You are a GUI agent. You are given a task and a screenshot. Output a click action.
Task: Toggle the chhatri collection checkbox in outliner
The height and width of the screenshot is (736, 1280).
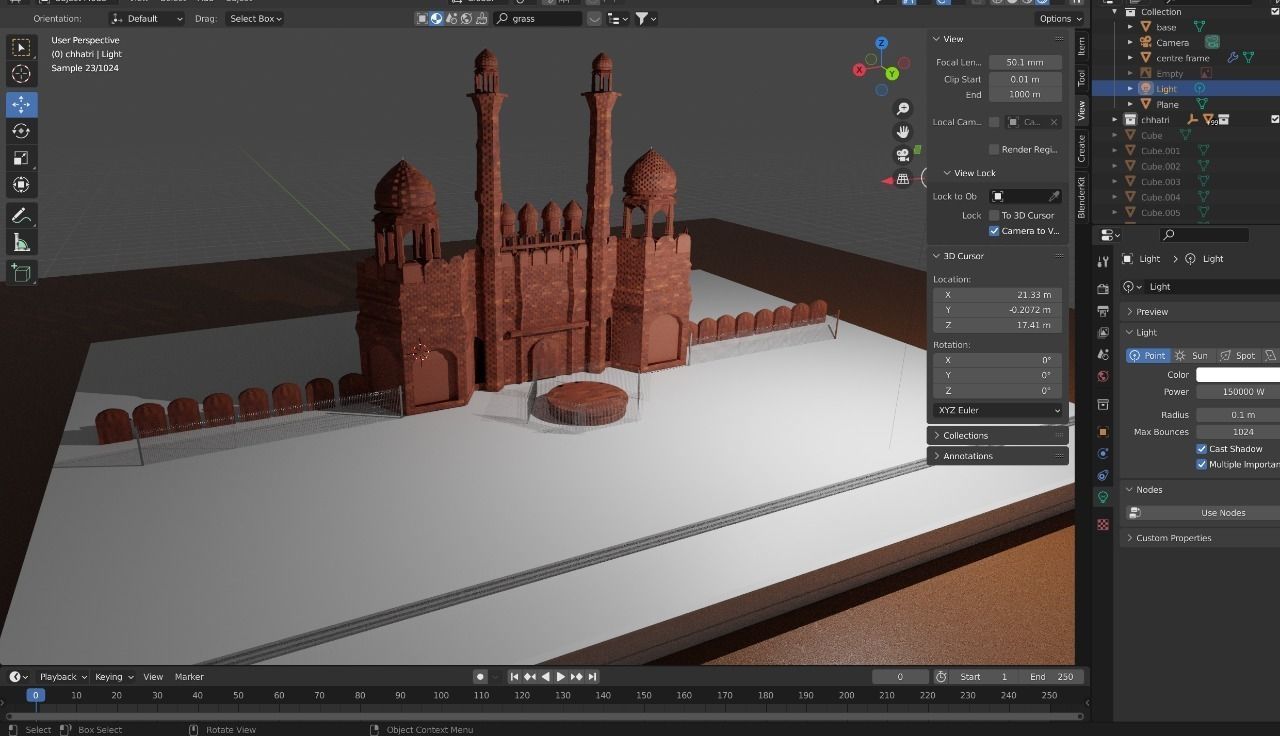[1275, 119]
